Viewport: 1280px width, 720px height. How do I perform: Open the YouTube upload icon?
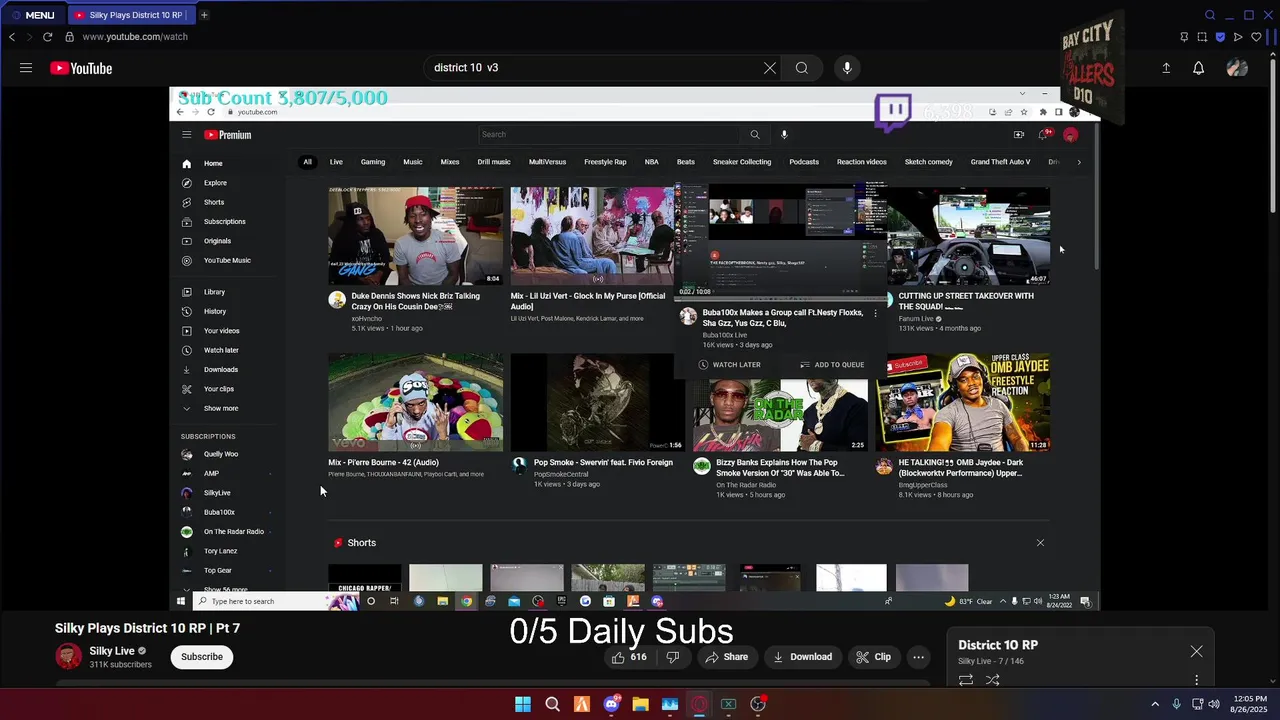[x=1166, y=68]
